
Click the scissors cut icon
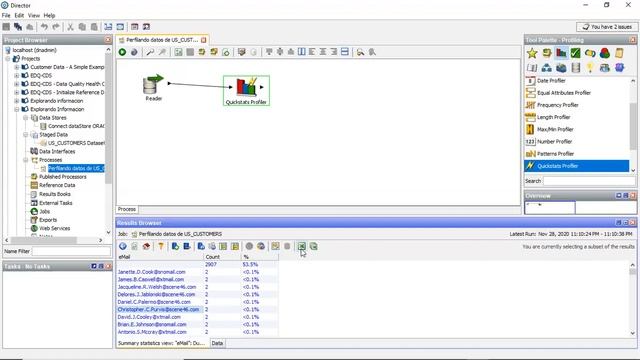coord(70,27)
